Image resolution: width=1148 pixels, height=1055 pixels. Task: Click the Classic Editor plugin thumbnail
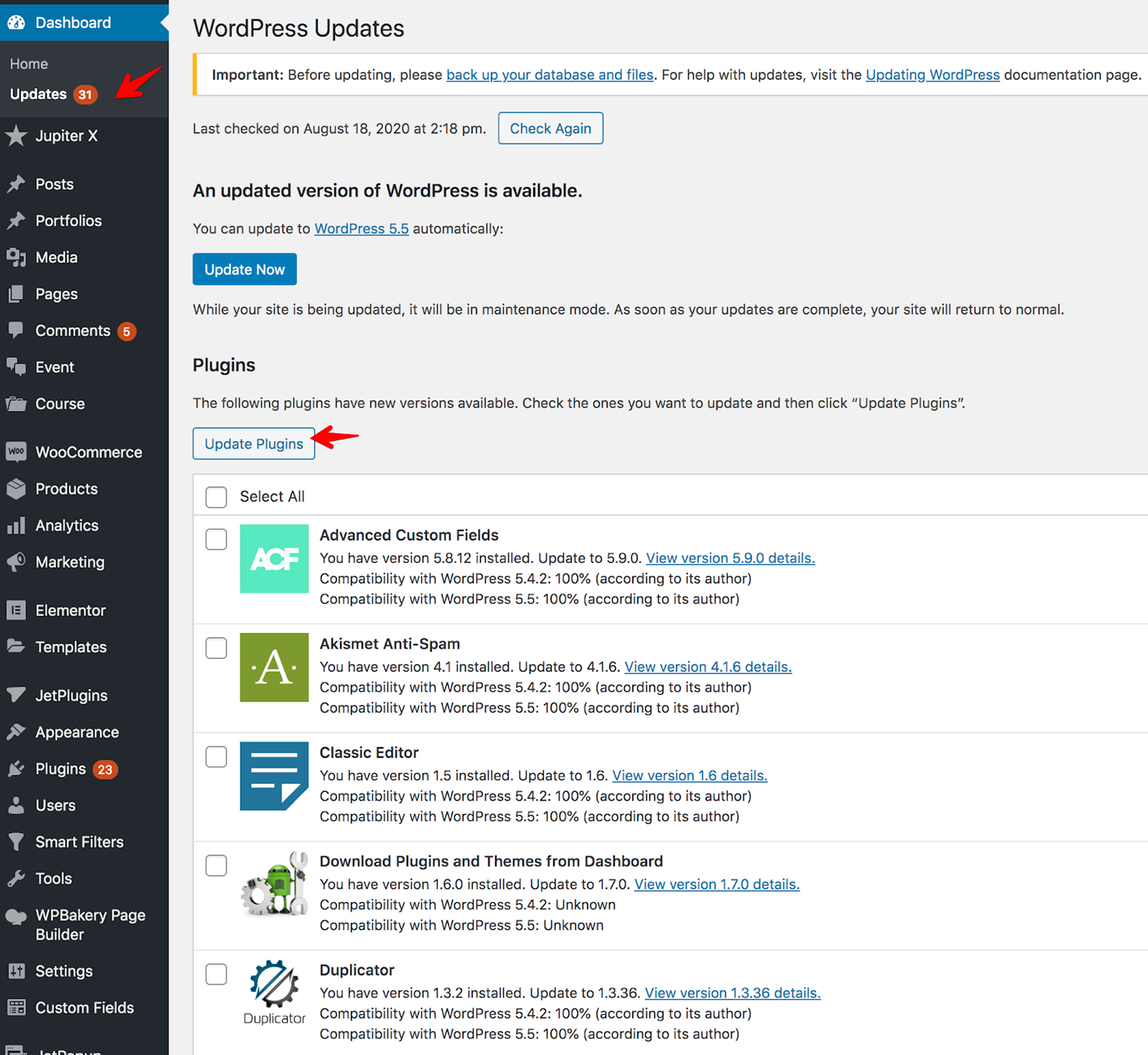pyautogui.click(x=274, y=777)
